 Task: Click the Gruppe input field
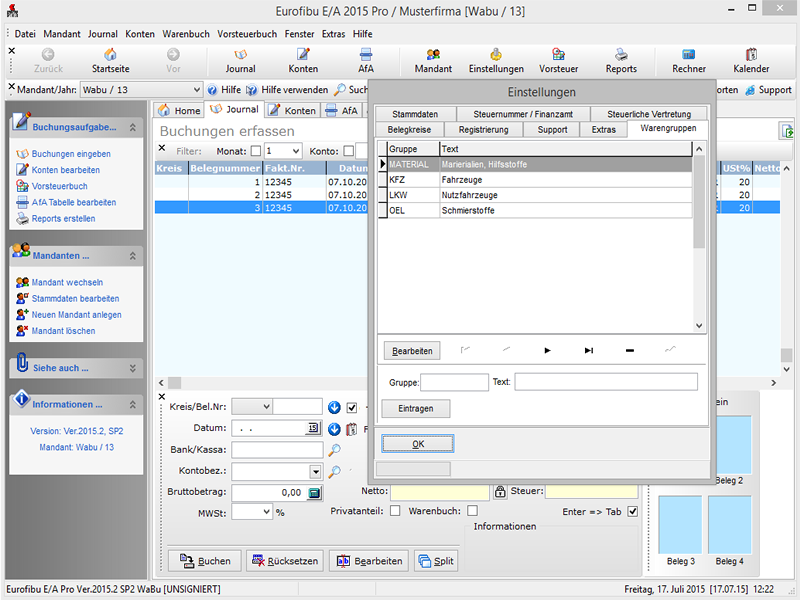(454, 382)
